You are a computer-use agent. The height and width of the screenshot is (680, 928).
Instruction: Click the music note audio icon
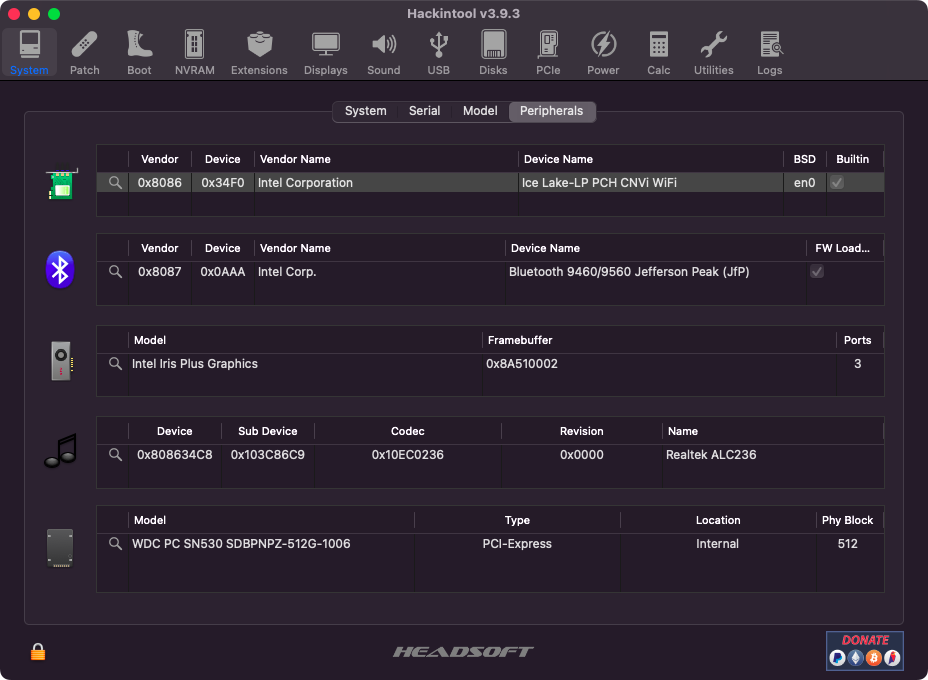pyautogui.click(x=61, y=451)
